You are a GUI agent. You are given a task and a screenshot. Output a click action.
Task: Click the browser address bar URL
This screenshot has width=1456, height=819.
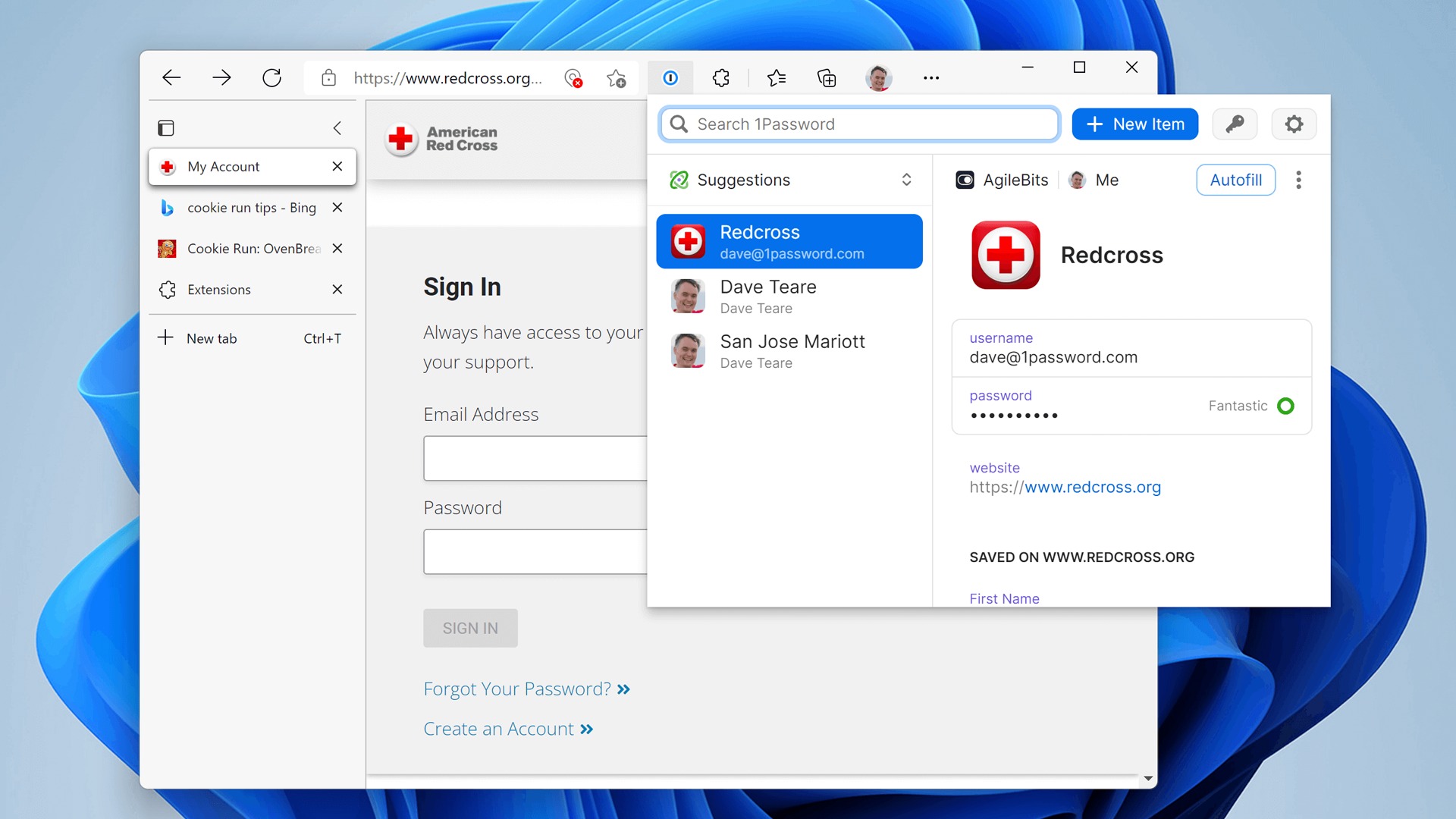tap(447, 78)
